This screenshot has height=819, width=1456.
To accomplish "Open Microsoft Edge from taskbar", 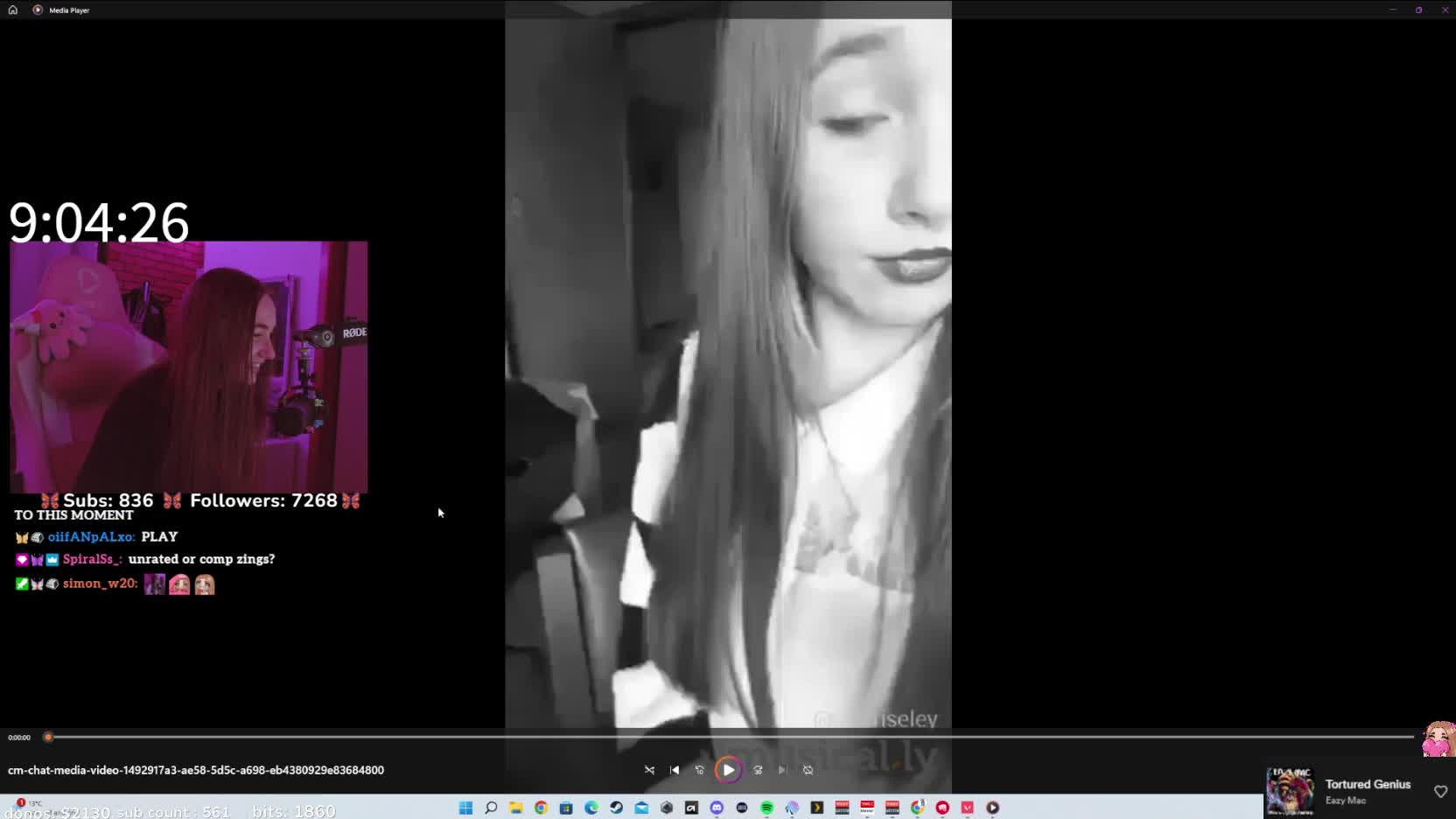I will (x=591, y=808).
